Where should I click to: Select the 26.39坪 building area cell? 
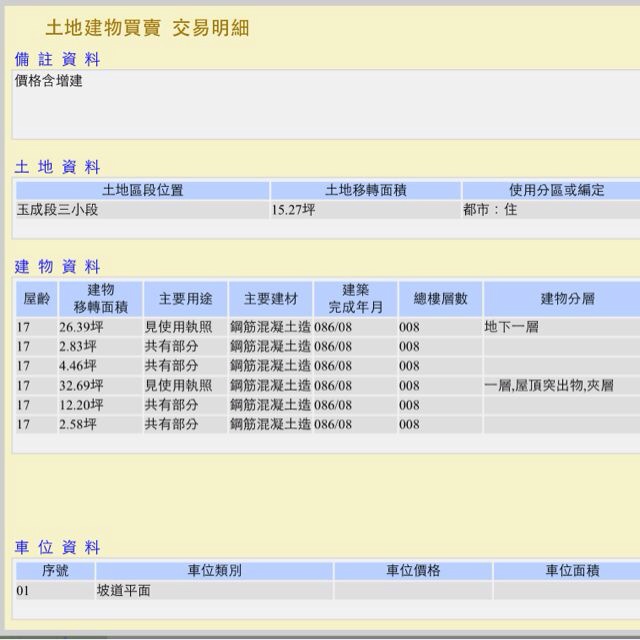click(x=101, y=327)
